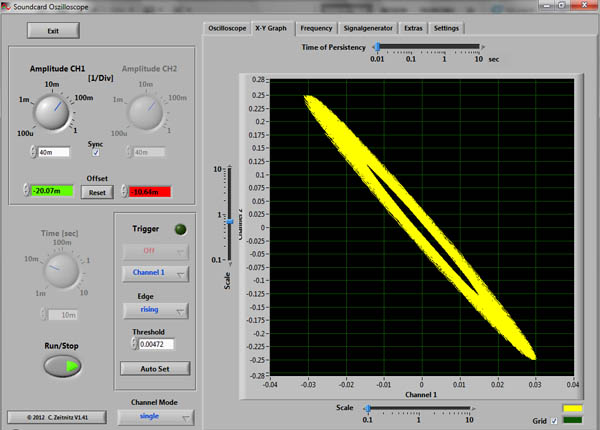Open the Frequency tab
600x430 pixels.
316,28
